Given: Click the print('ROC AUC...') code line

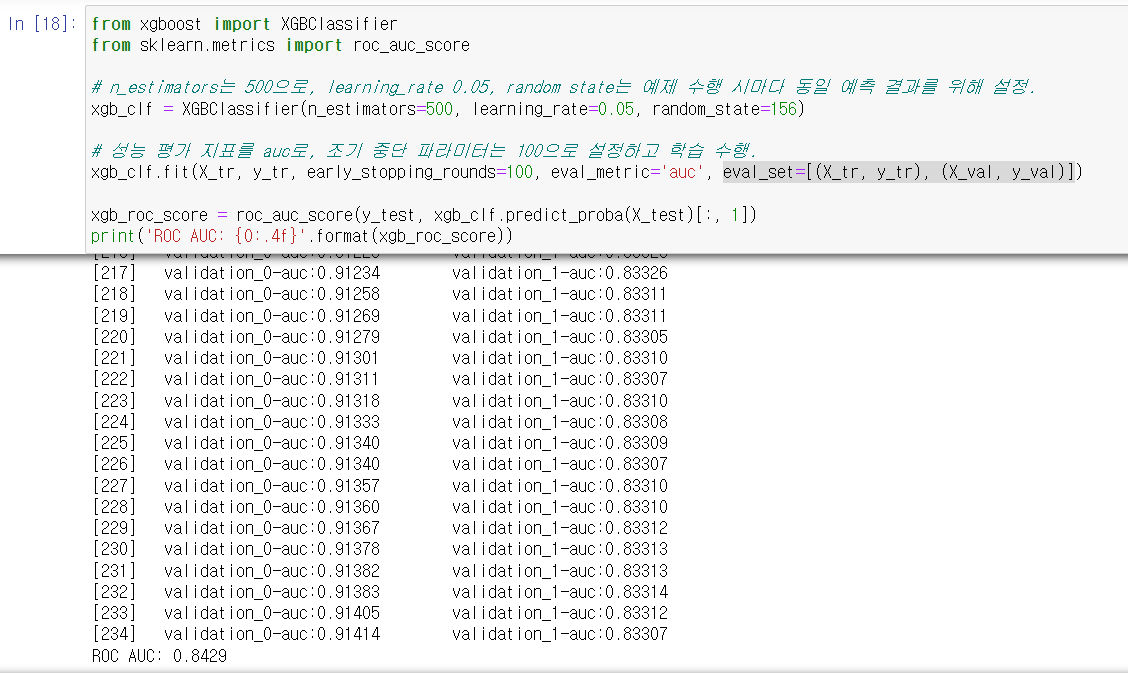Looking at the screenshot, I should pos(302,236).
